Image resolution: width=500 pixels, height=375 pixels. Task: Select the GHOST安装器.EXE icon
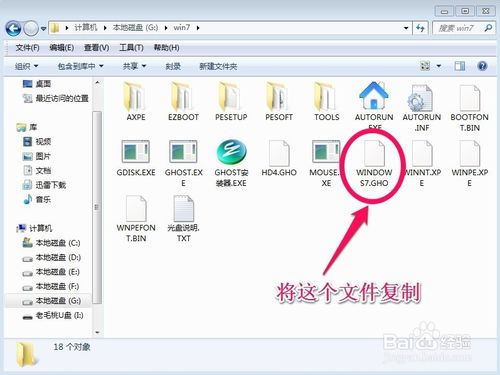pos(231,152)
